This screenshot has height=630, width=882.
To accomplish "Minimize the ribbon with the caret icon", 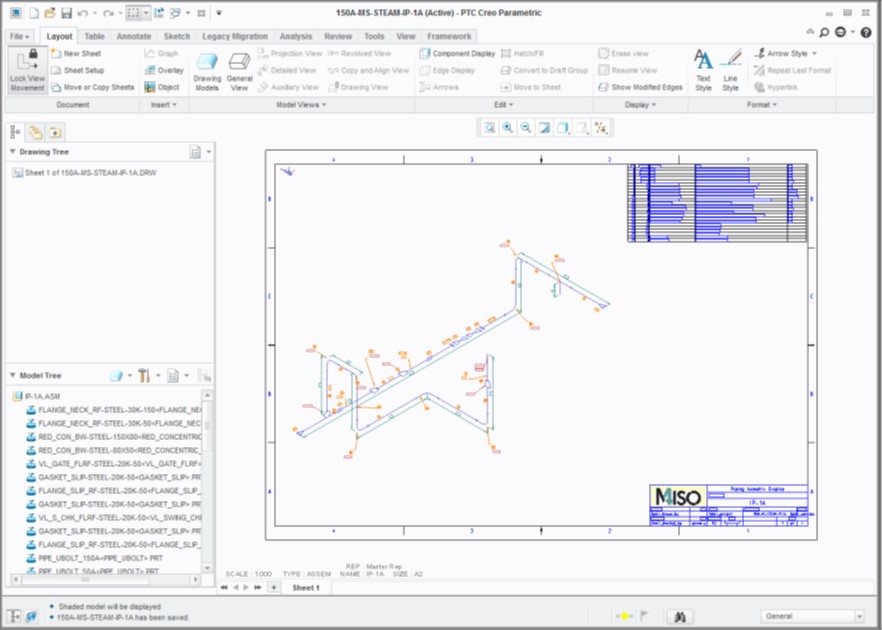I will (x=810, y=33).
